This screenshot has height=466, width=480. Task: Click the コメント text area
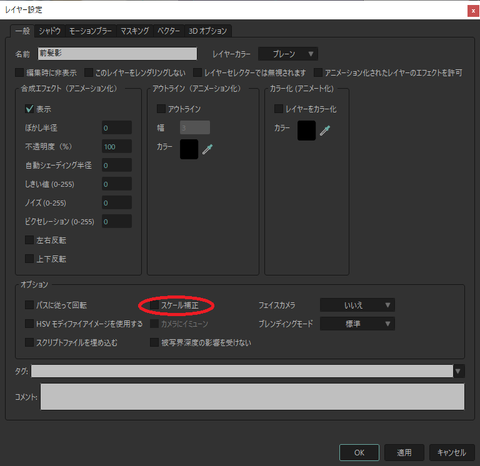252,396
